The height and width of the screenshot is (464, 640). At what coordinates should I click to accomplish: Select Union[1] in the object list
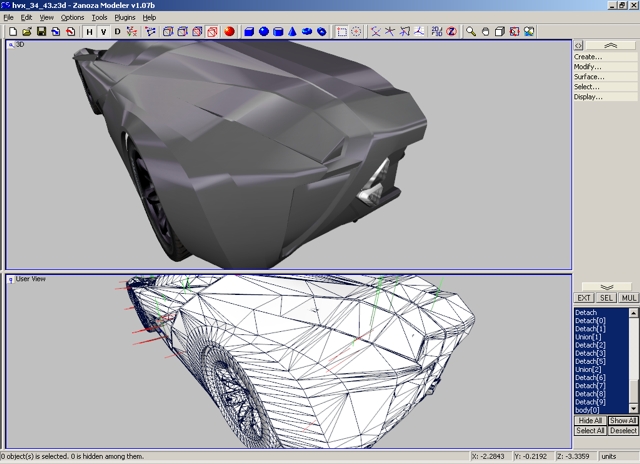590,337
